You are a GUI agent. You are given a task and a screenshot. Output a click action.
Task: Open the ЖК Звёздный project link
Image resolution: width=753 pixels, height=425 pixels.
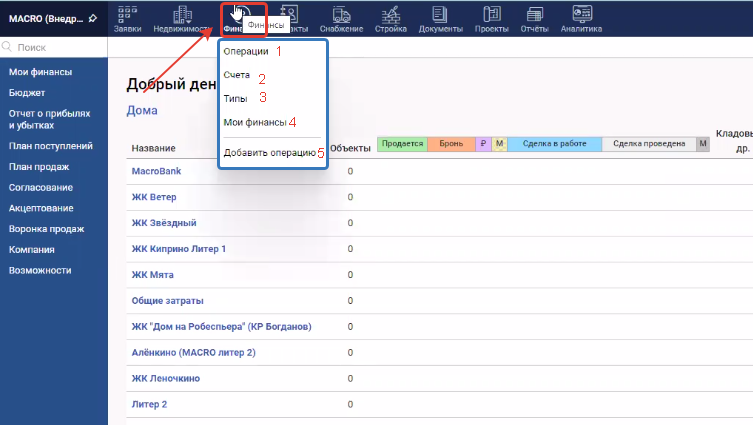pos(164,222)
